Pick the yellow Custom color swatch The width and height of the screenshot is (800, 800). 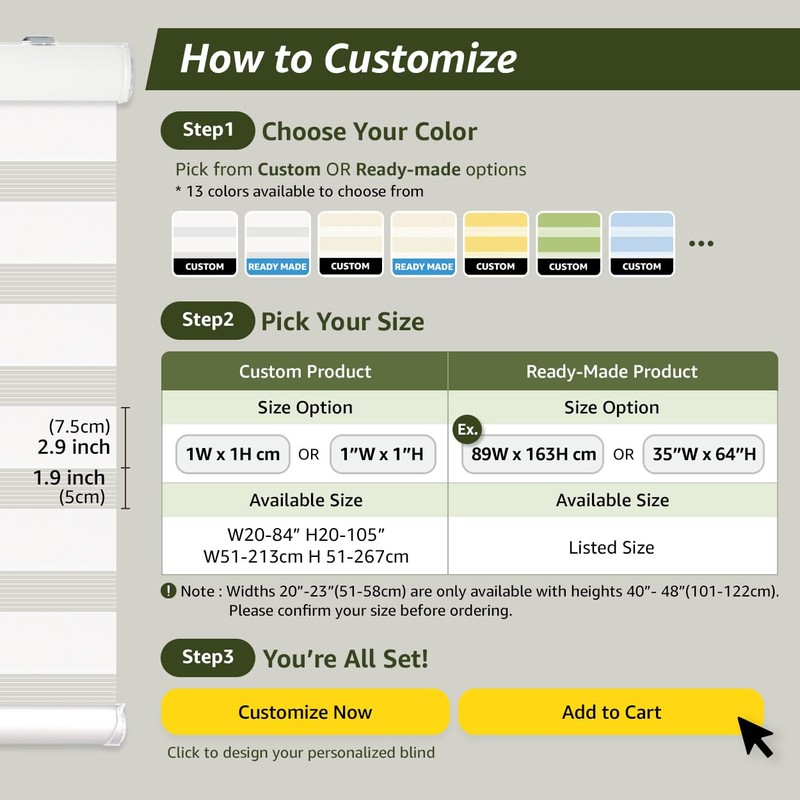[496, 243]
